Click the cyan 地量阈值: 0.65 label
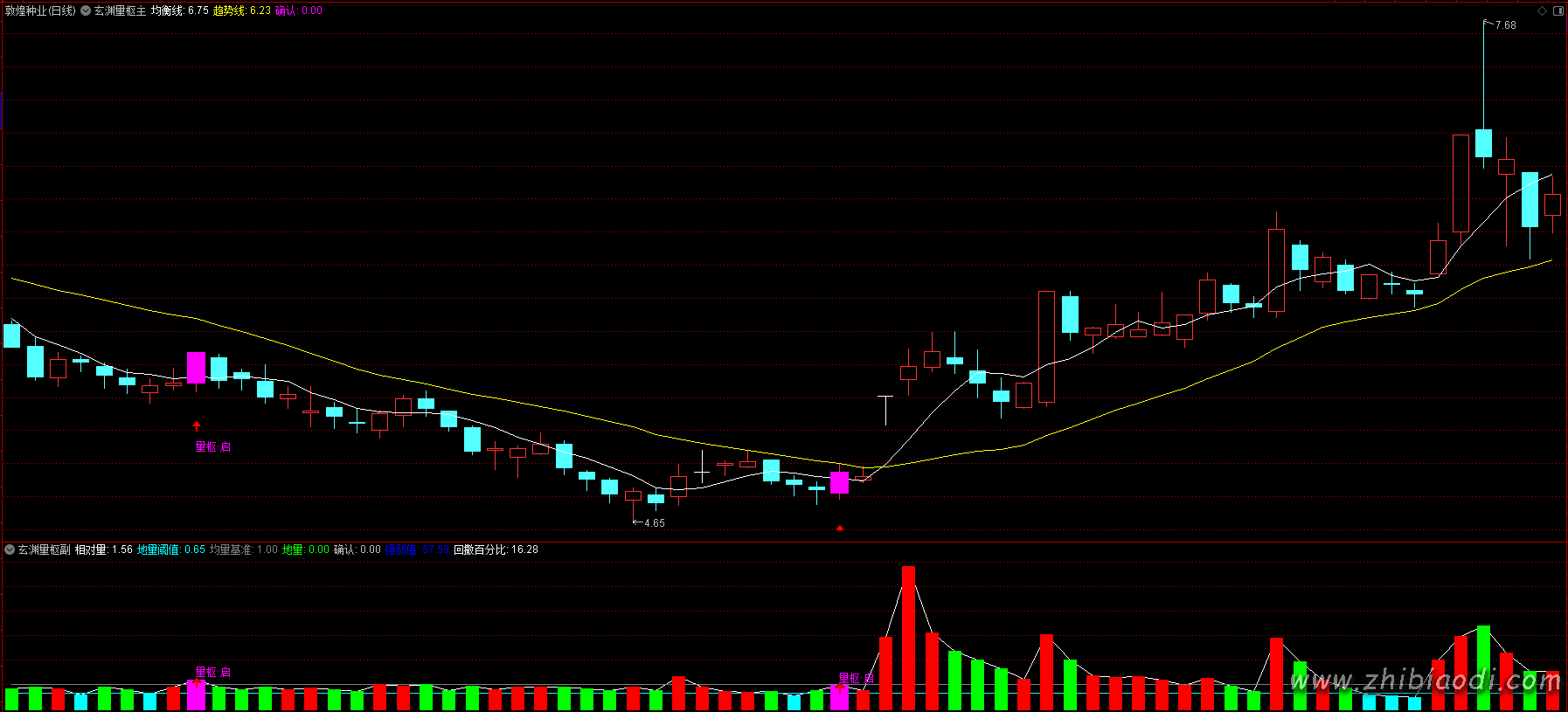The height and width of the screenshot is (712, 1568). [x=171, y=550]
